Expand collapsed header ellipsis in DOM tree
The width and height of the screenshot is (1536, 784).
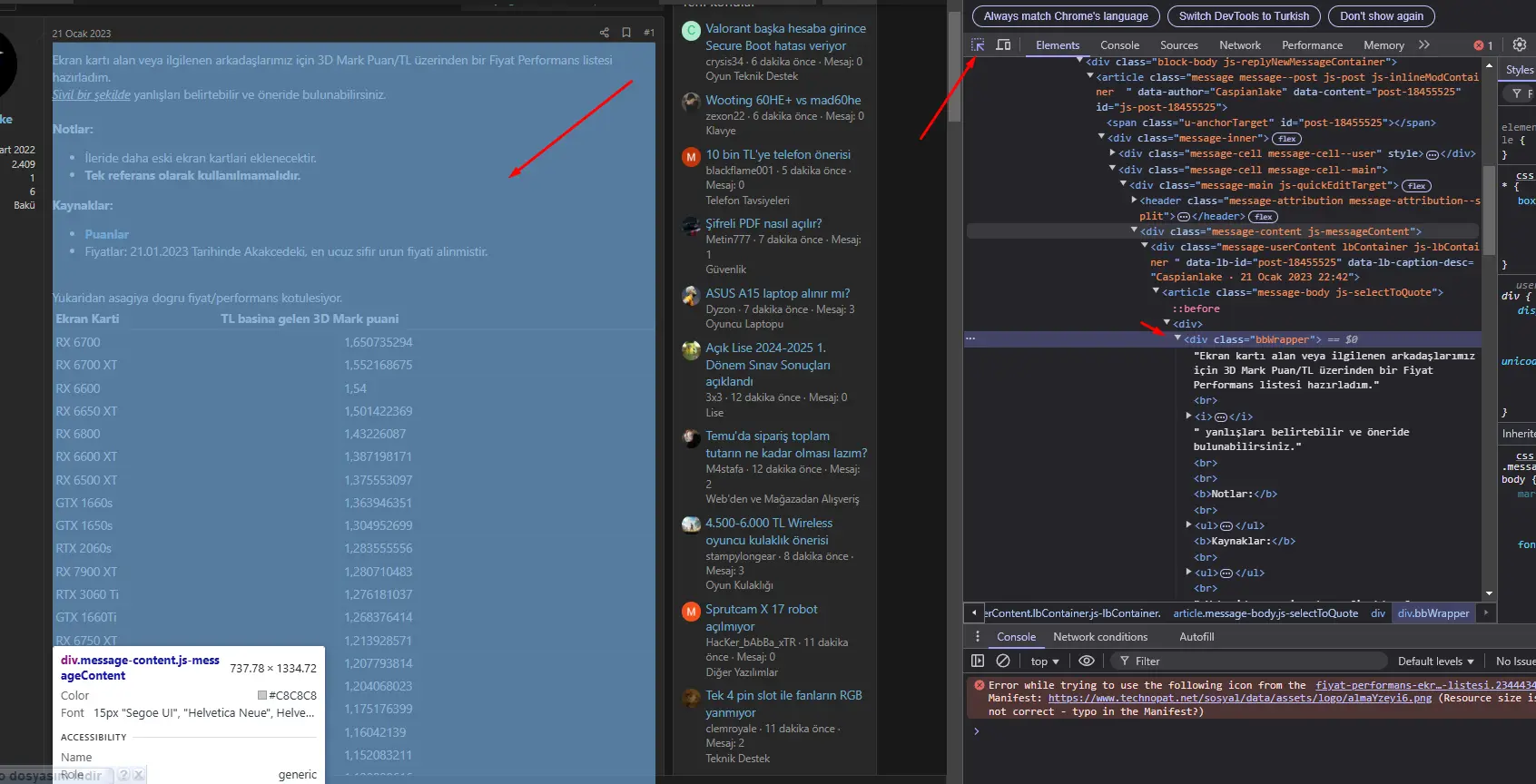tap(1183, 217)
